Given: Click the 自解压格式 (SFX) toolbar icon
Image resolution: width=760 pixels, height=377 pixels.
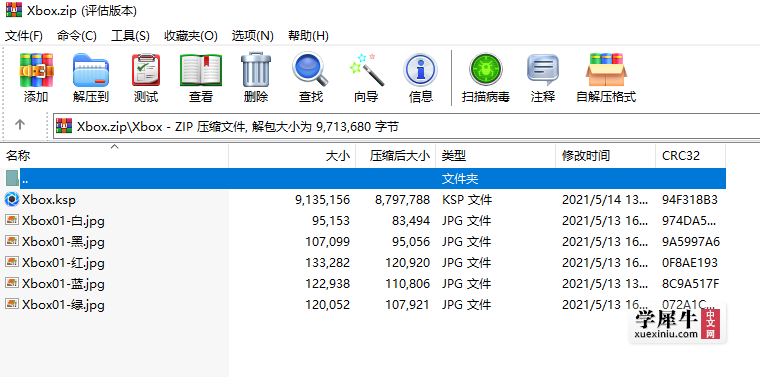Looking at the screenshot, I should 606,70.
